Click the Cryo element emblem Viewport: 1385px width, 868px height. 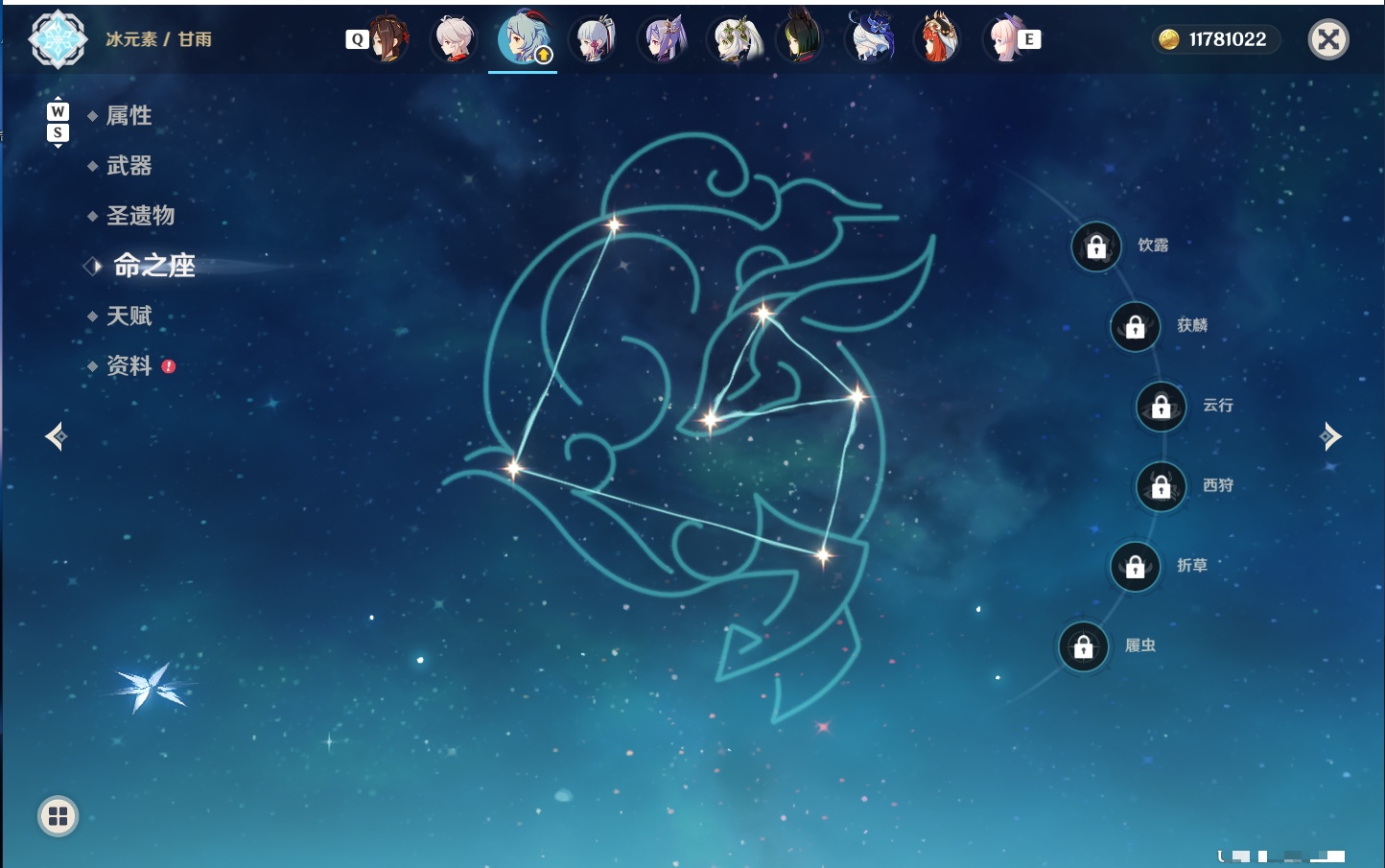(x=59, y=39)
